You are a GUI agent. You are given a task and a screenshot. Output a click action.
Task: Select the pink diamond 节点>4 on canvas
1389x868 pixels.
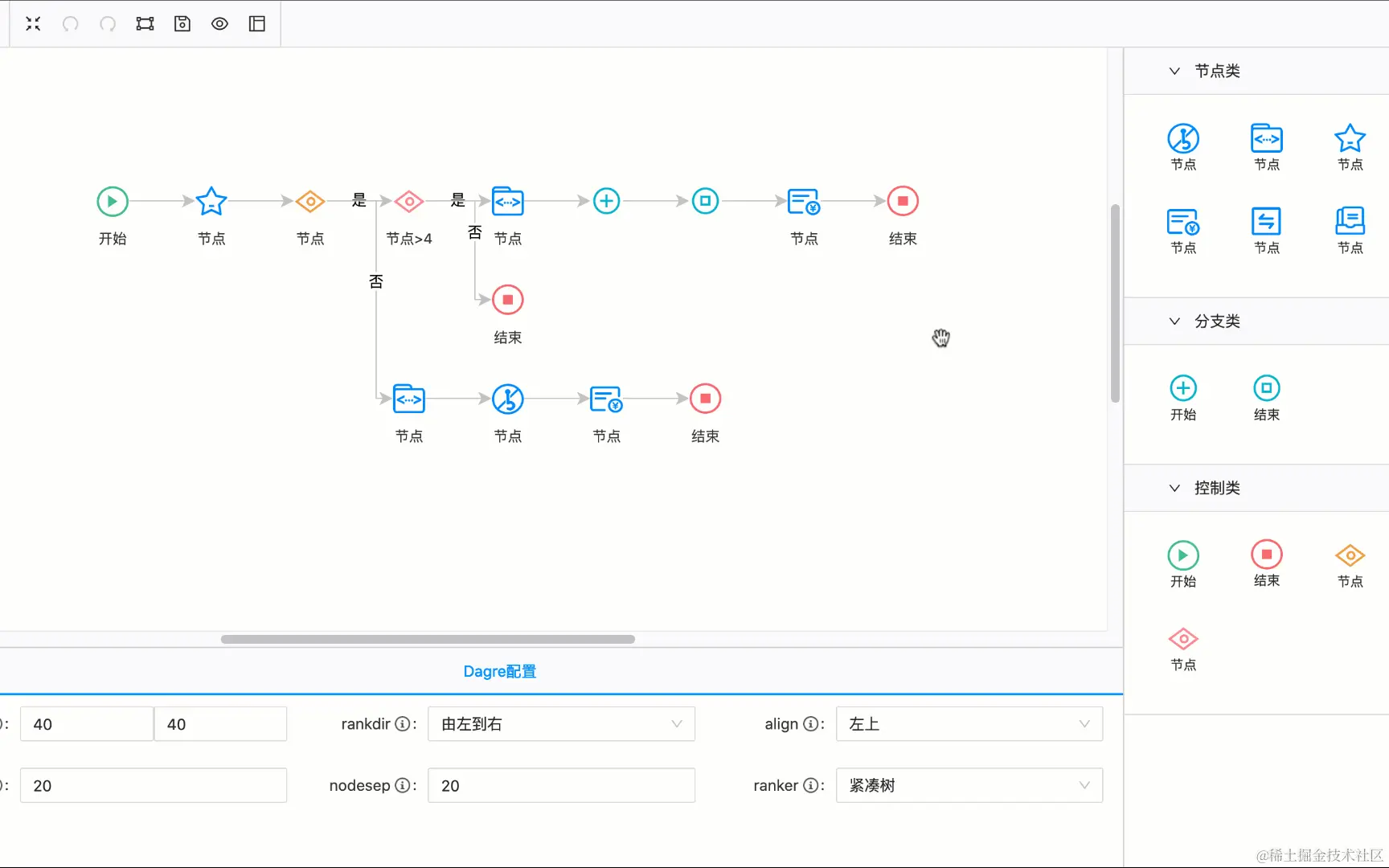click(409, 201)
